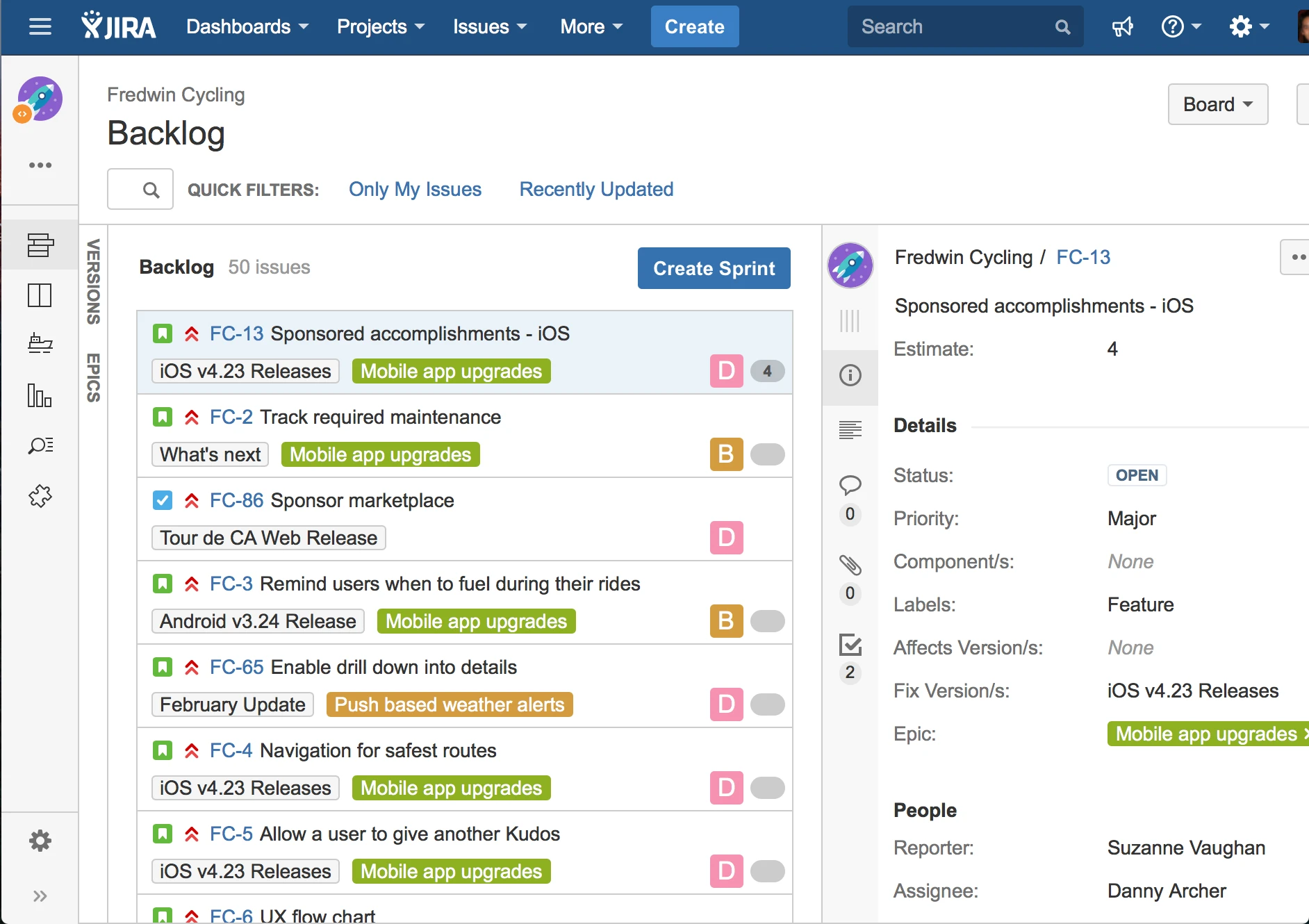Click the Fredwin Cycling project avatar
The image size is (1309, 924).
40,99
